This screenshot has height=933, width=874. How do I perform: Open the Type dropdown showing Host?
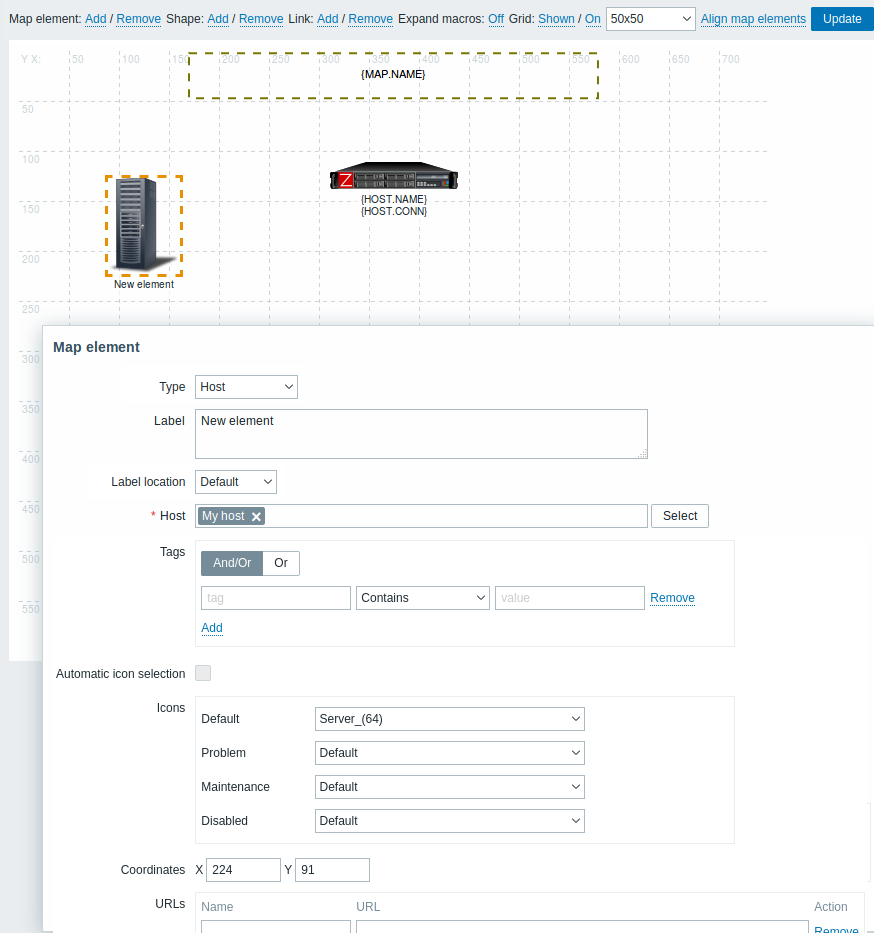pos(246,387)
